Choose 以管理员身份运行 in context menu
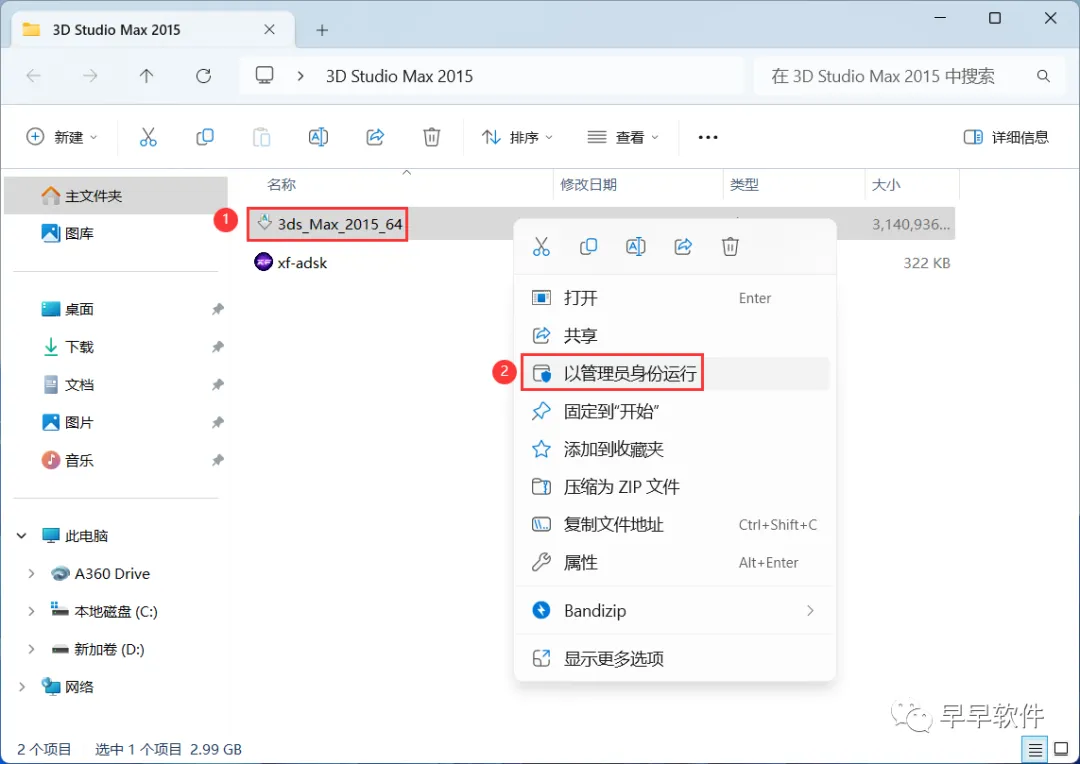The image size is (1080, 764). (x=675, y=373)
